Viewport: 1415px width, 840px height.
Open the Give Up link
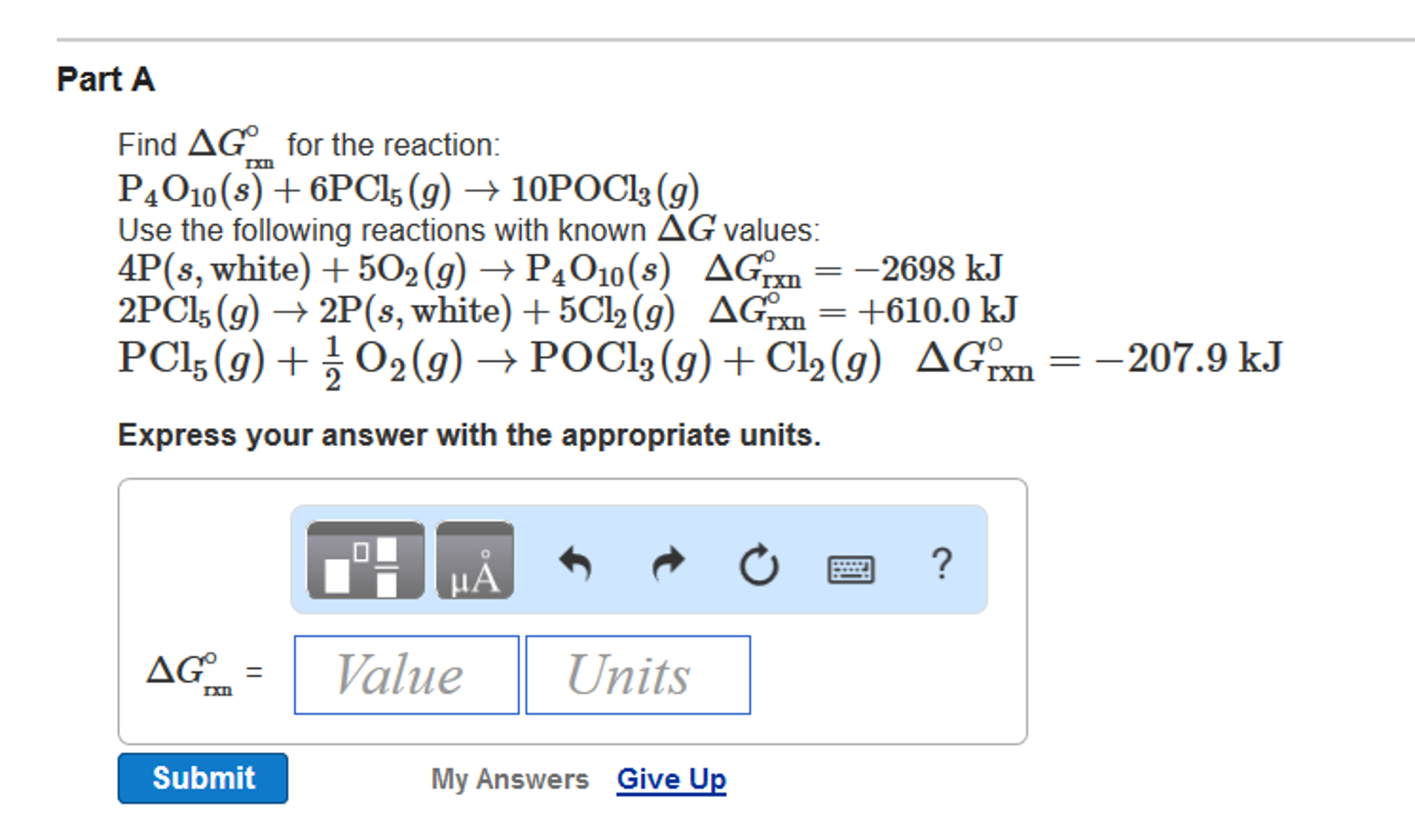point(670,778)
